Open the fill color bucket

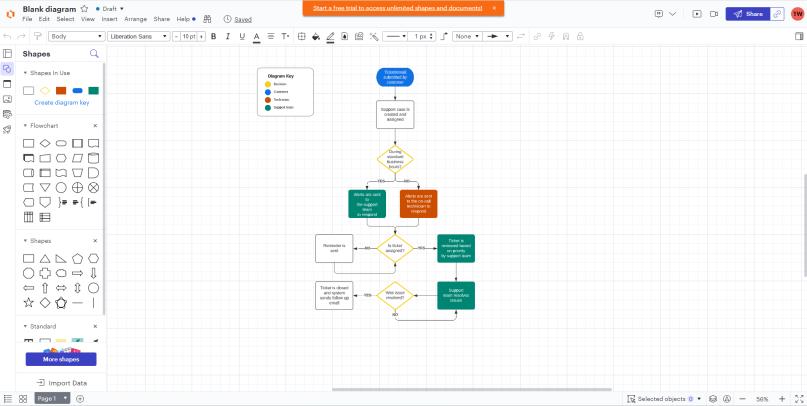(x=316, y=37)
